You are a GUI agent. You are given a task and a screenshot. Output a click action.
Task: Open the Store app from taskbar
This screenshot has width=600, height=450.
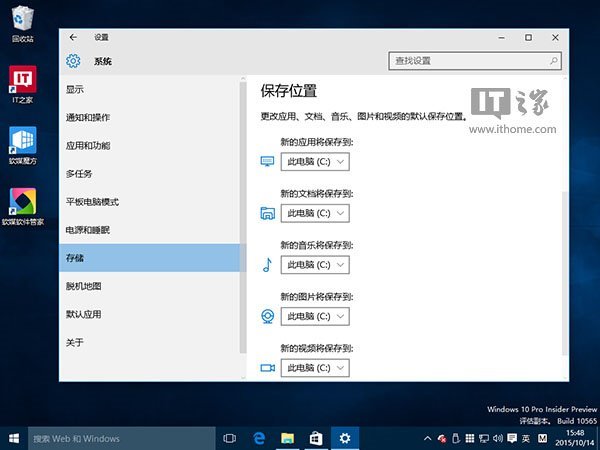pyautogui.click(x=315, y=438)
